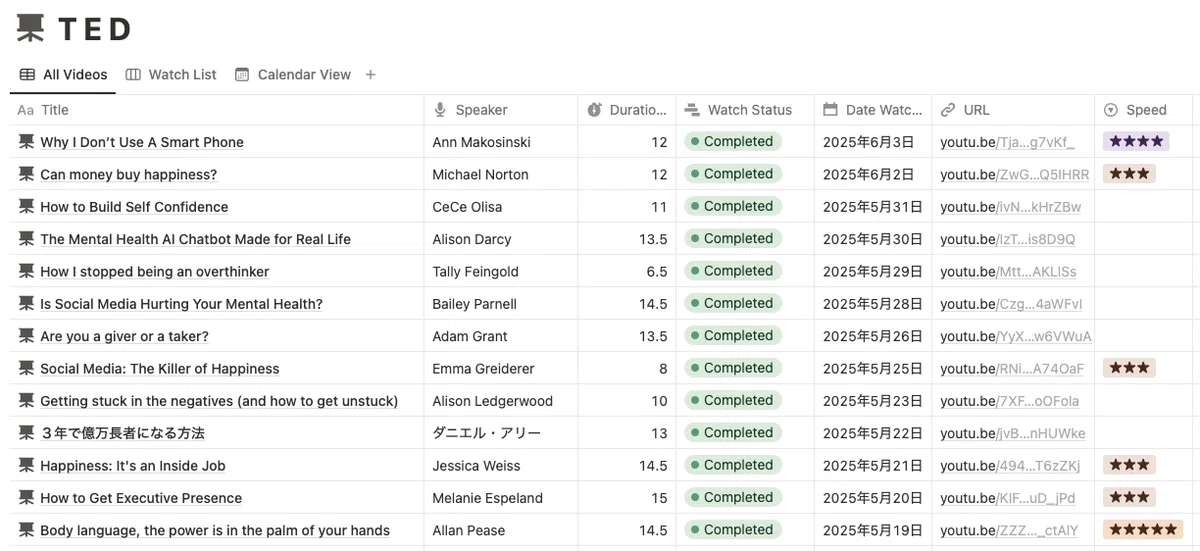The height and width of the screenshot is (551, 1200).
Task: Click the date 2025年5月31日 cell
Action: click(873, 206)
